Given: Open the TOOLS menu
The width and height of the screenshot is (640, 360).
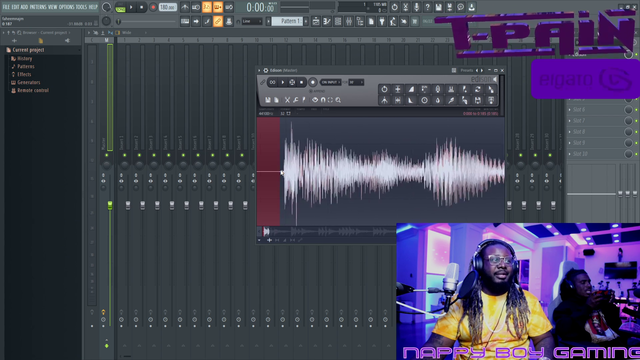Looking at the screenshot, I should 81,7.
